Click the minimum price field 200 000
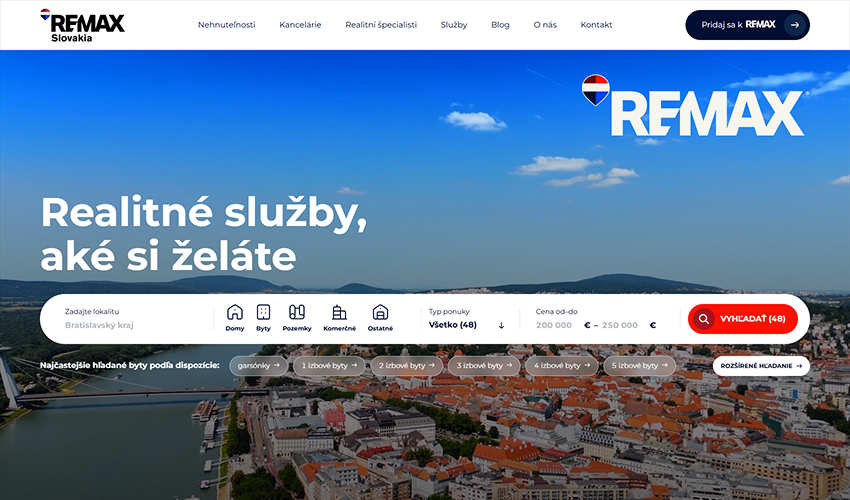Viewport: 850px width, 500px height. pos(554,325)
